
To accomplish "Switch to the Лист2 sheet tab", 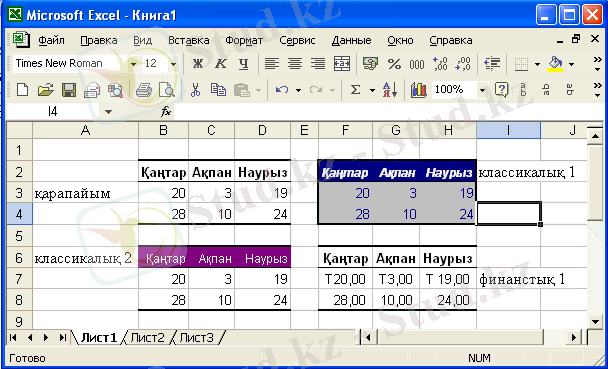I will coord(148,338).
